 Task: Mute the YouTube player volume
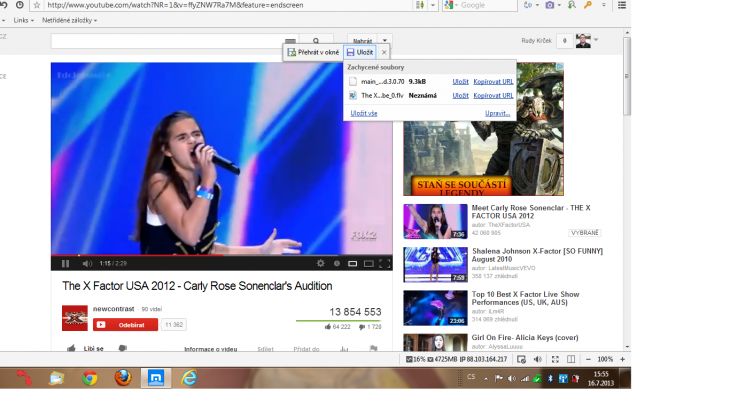pos(87,263)
